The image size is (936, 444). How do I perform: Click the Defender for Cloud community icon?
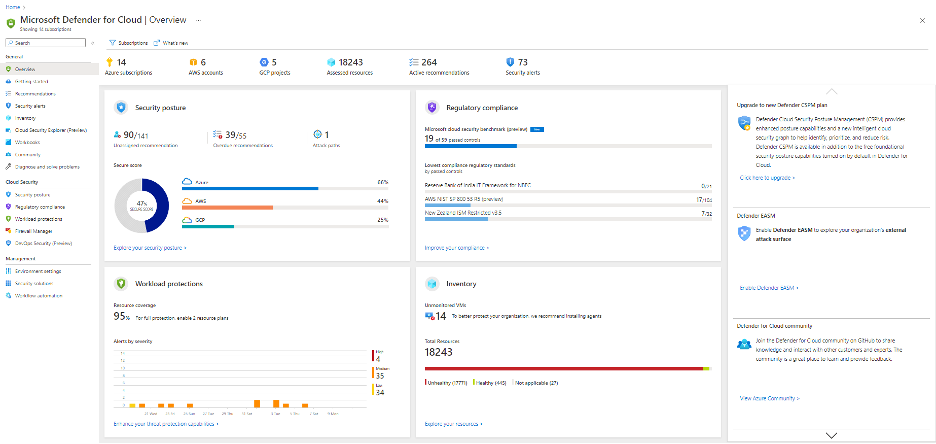point(744,344)
